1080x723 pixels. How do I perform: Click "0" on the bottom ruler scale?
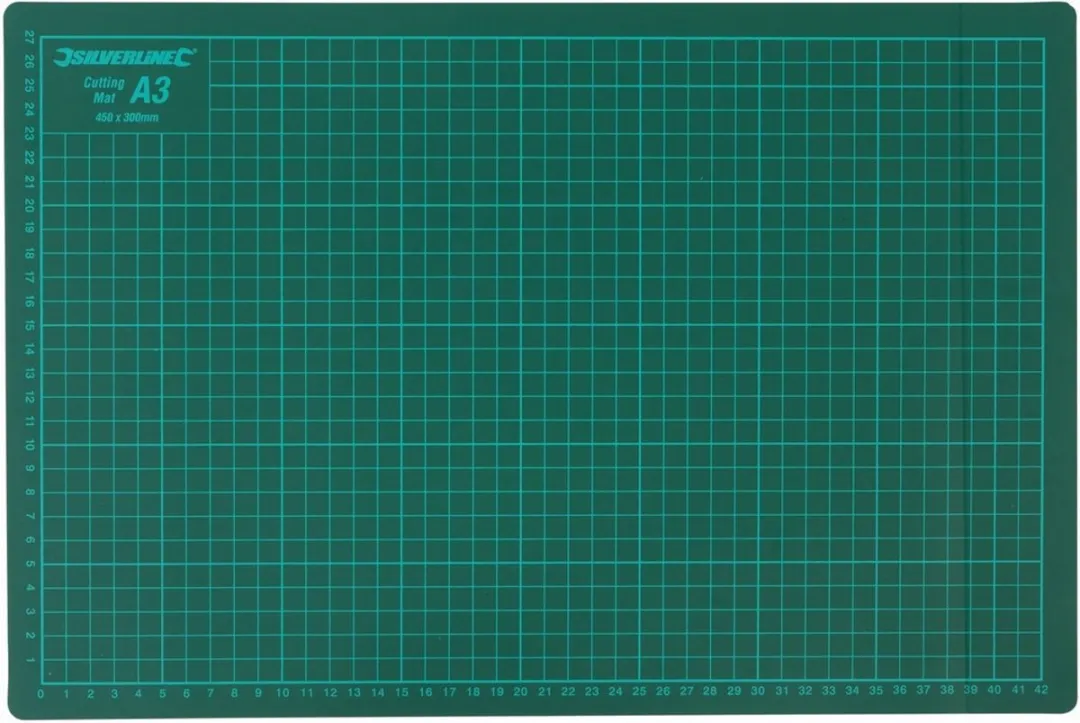coord(41,693)
